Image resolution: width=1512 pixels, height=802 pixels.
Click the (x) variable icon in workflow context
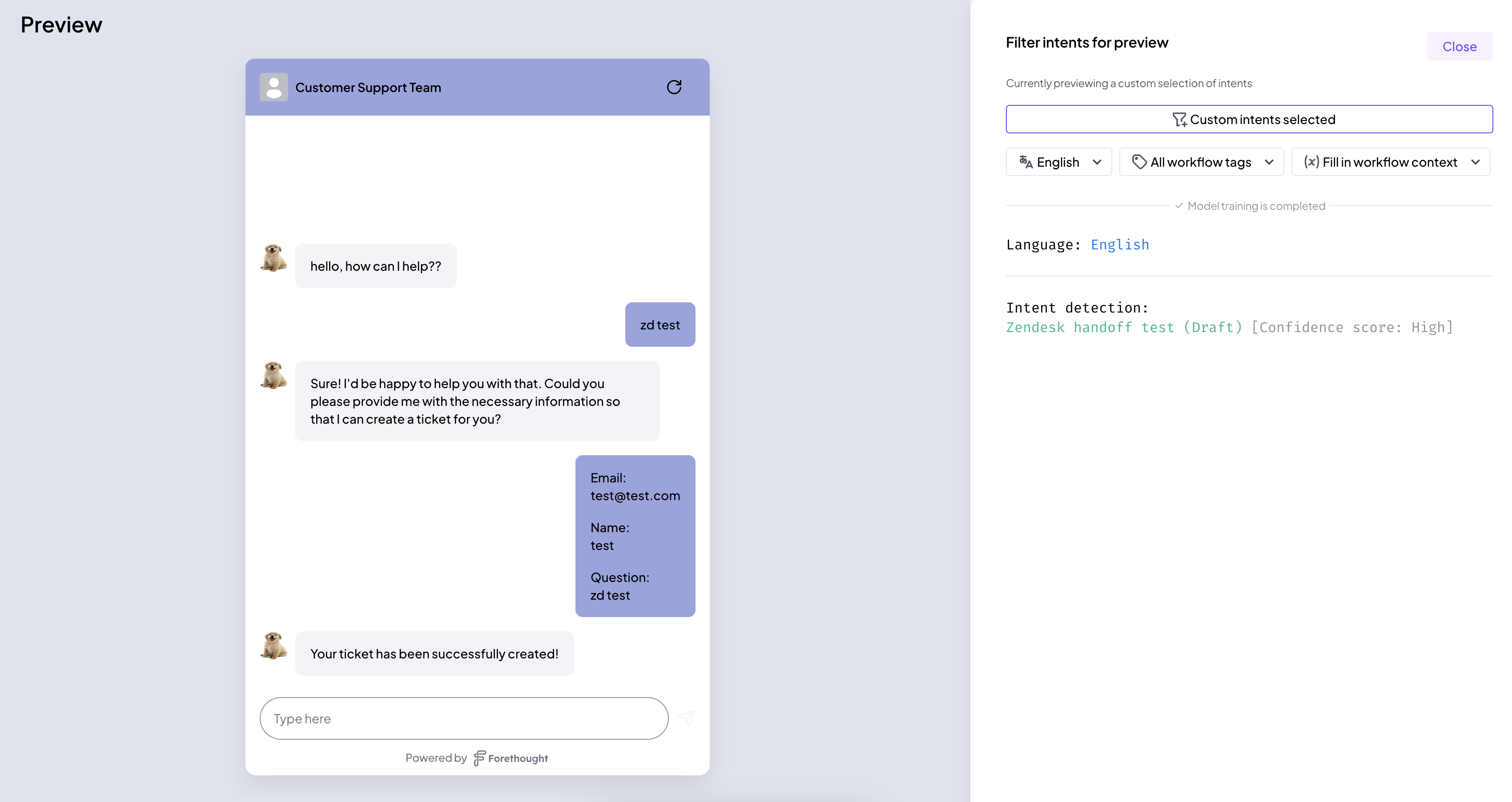[1311, 162]
